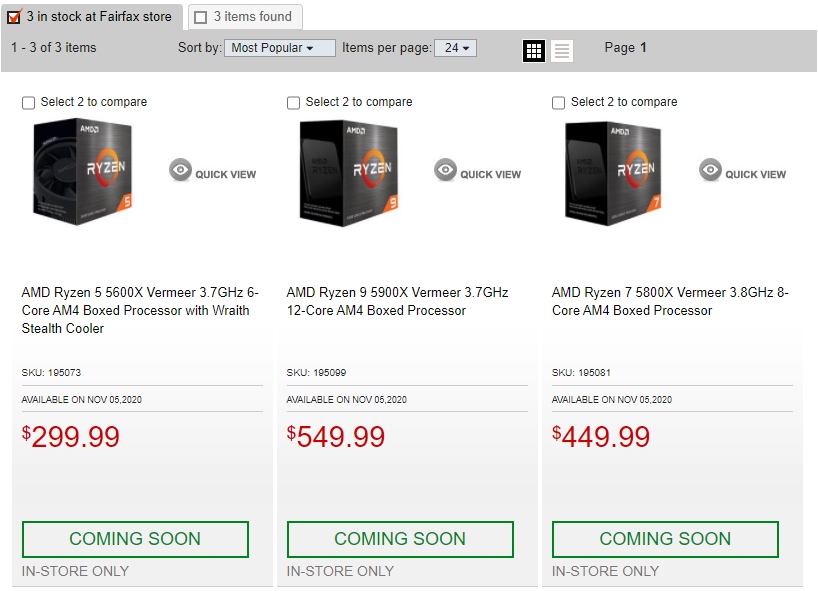Click SKU: 195081 text
The height and width of the screenshot is (591, 818).
tap(581, 373)
